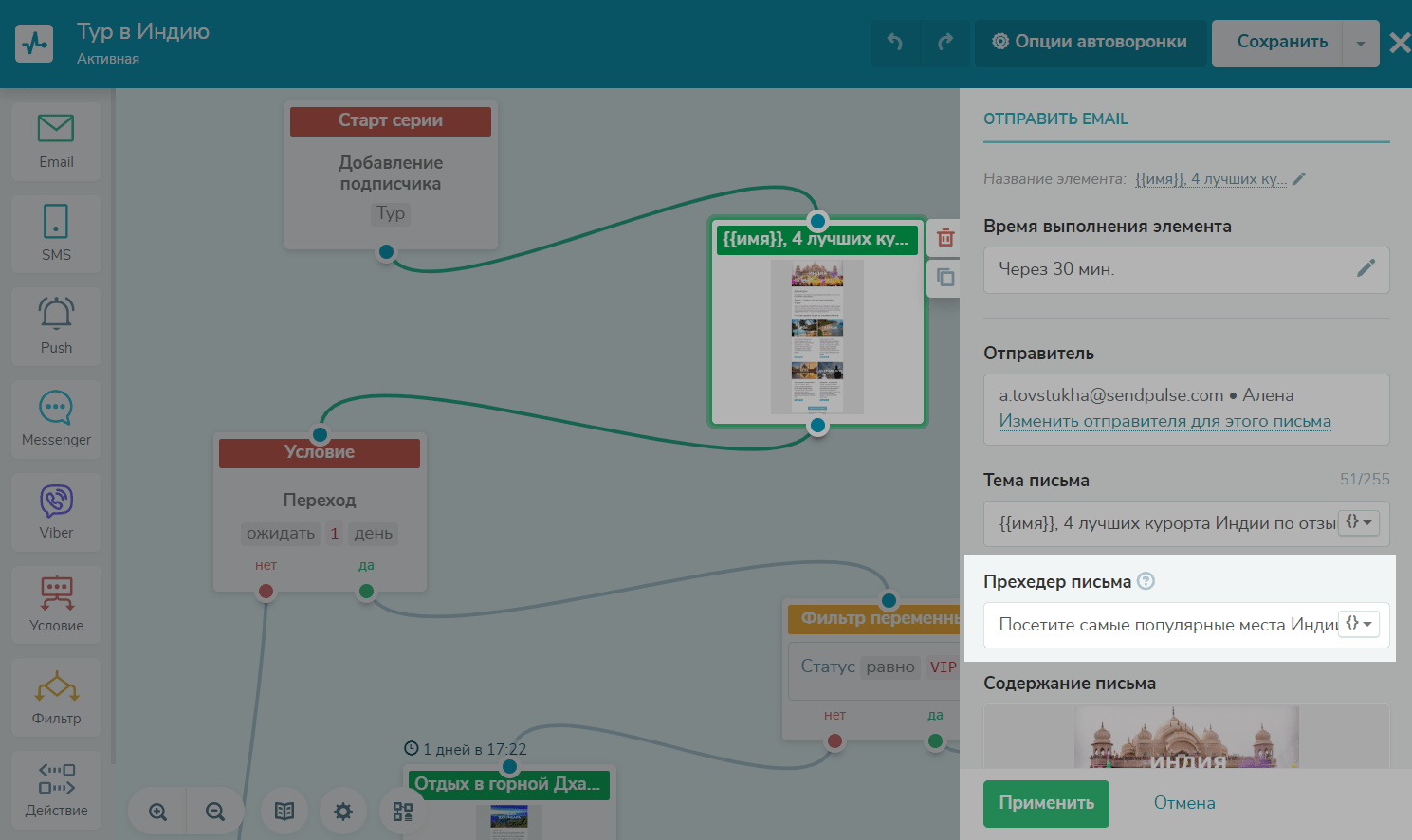Open the preheader help question mark
The image size is (1412, 840).
(1146, 581)
